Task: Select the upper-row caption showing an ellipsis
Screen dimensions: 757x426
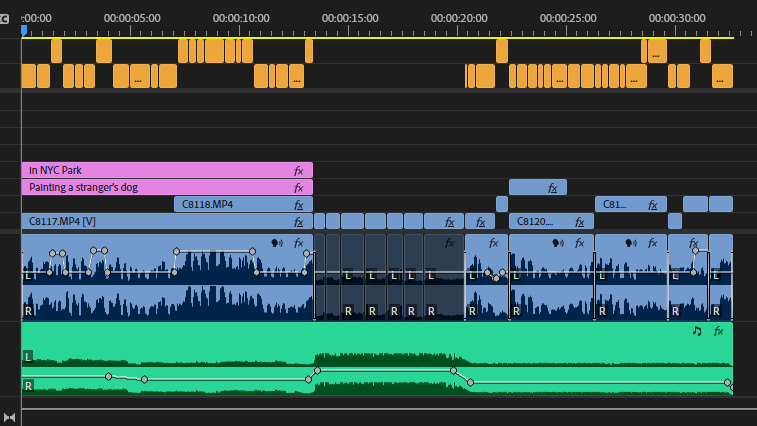Action: click(x=657, y=51)
